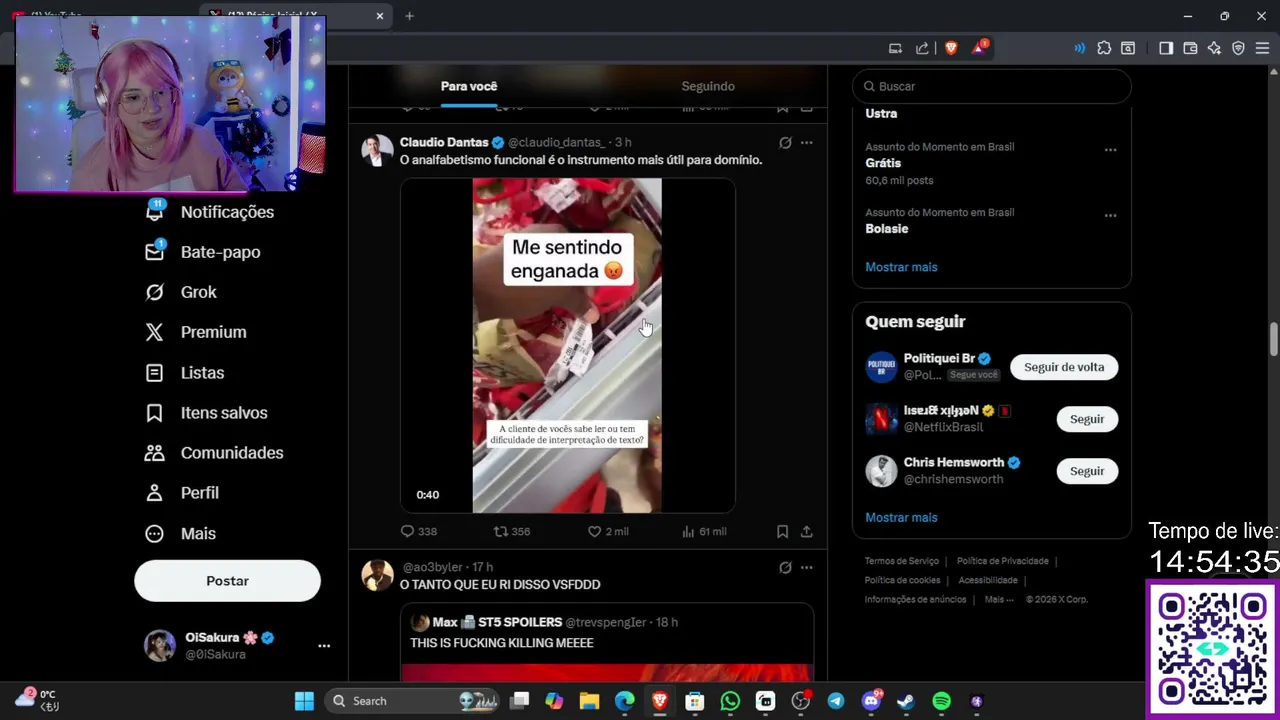
Task: View analytics showing 61 mil views
Action: 704,532
